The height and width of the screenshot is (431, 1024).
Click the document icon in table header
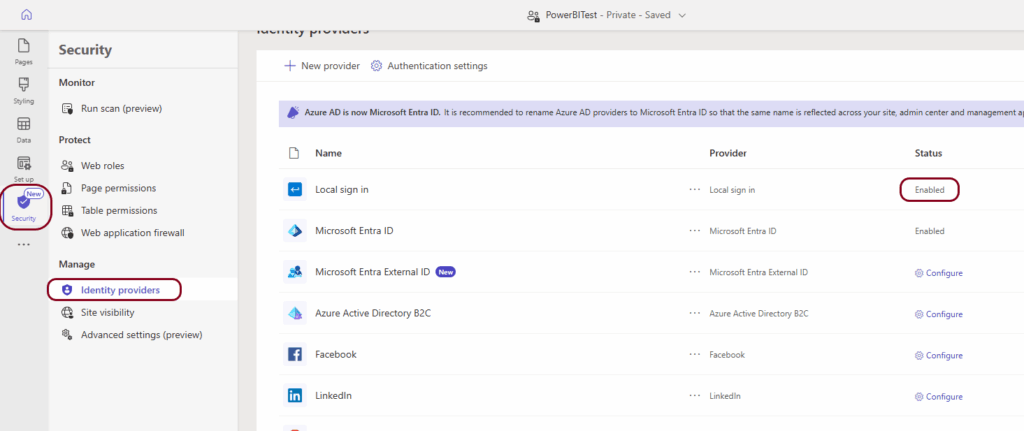pyautogui.click(x=294, y=153)
